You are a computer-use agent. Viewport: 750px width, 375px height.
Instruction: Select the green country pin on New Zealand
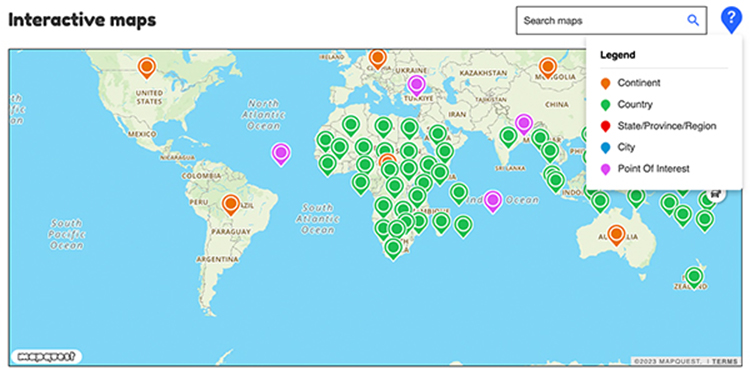click(694, 277)
